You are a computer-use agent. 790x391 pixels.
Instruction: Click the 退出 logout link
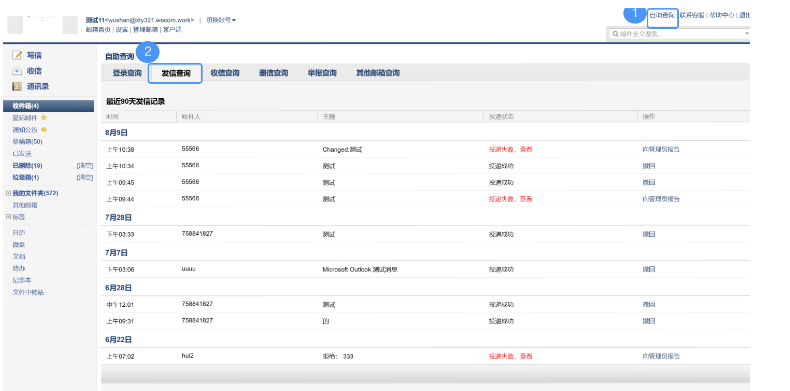(745, 15)
